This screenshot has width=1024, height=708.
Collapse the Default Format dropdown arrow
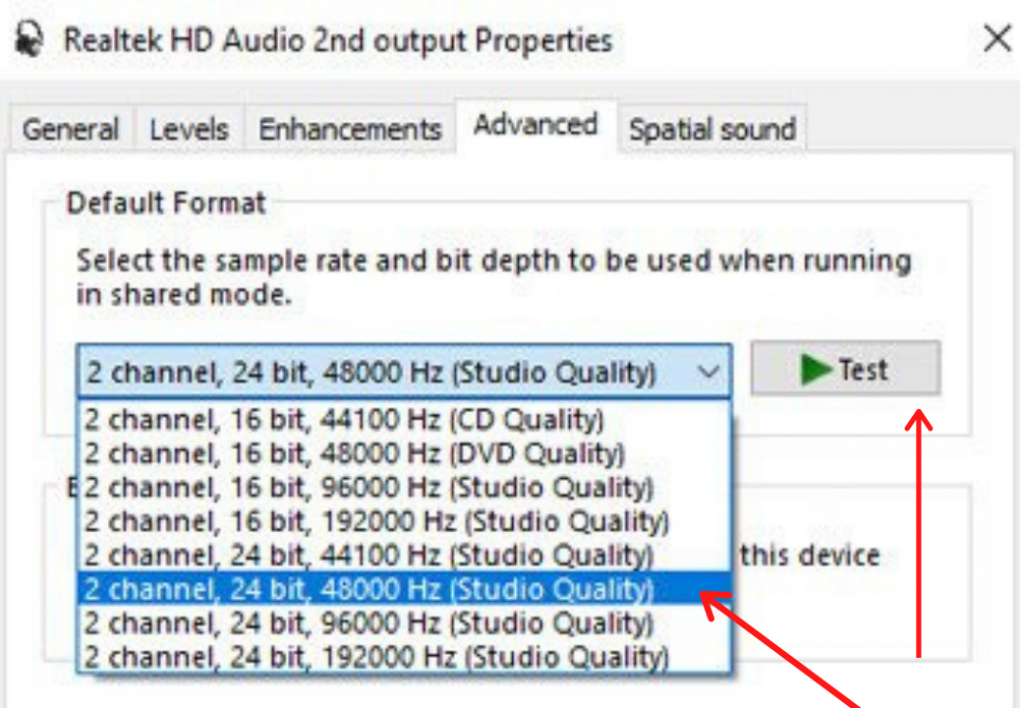(x=710, y=370)
